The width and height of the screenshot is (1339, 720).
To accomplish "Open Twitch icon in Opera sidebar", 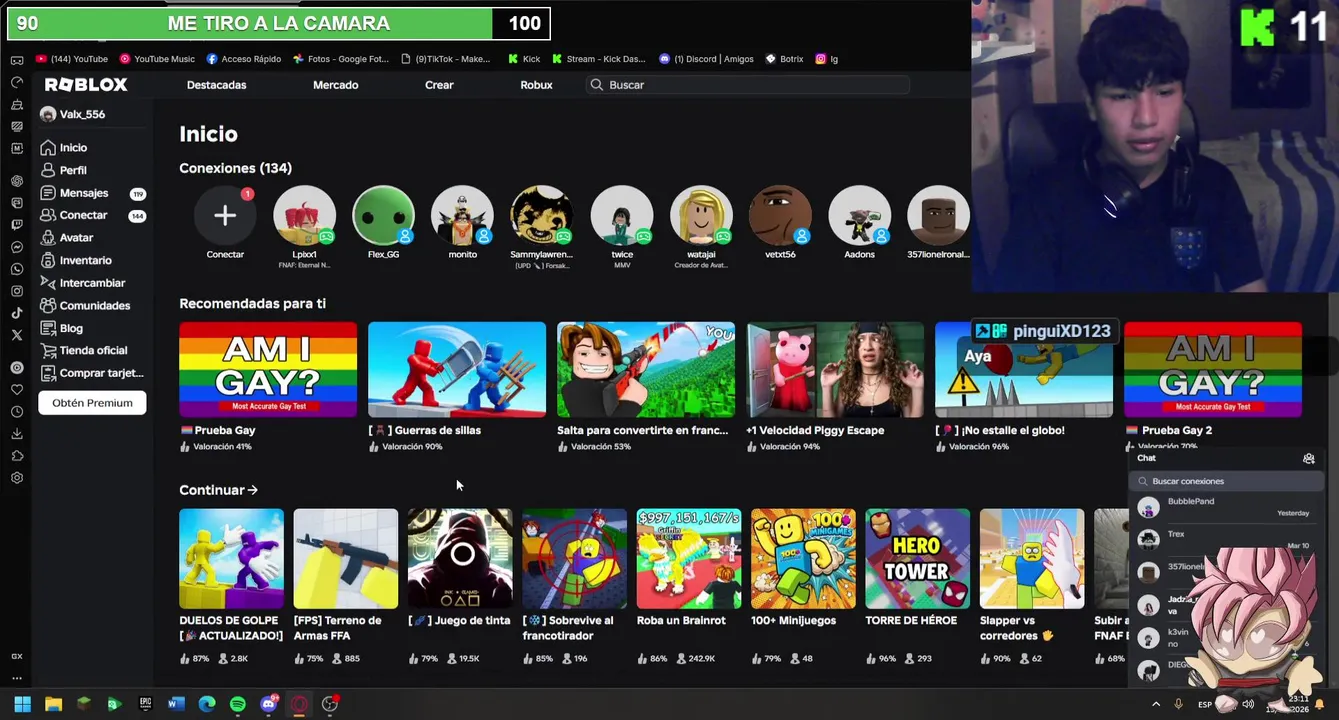I will [17, 224].
